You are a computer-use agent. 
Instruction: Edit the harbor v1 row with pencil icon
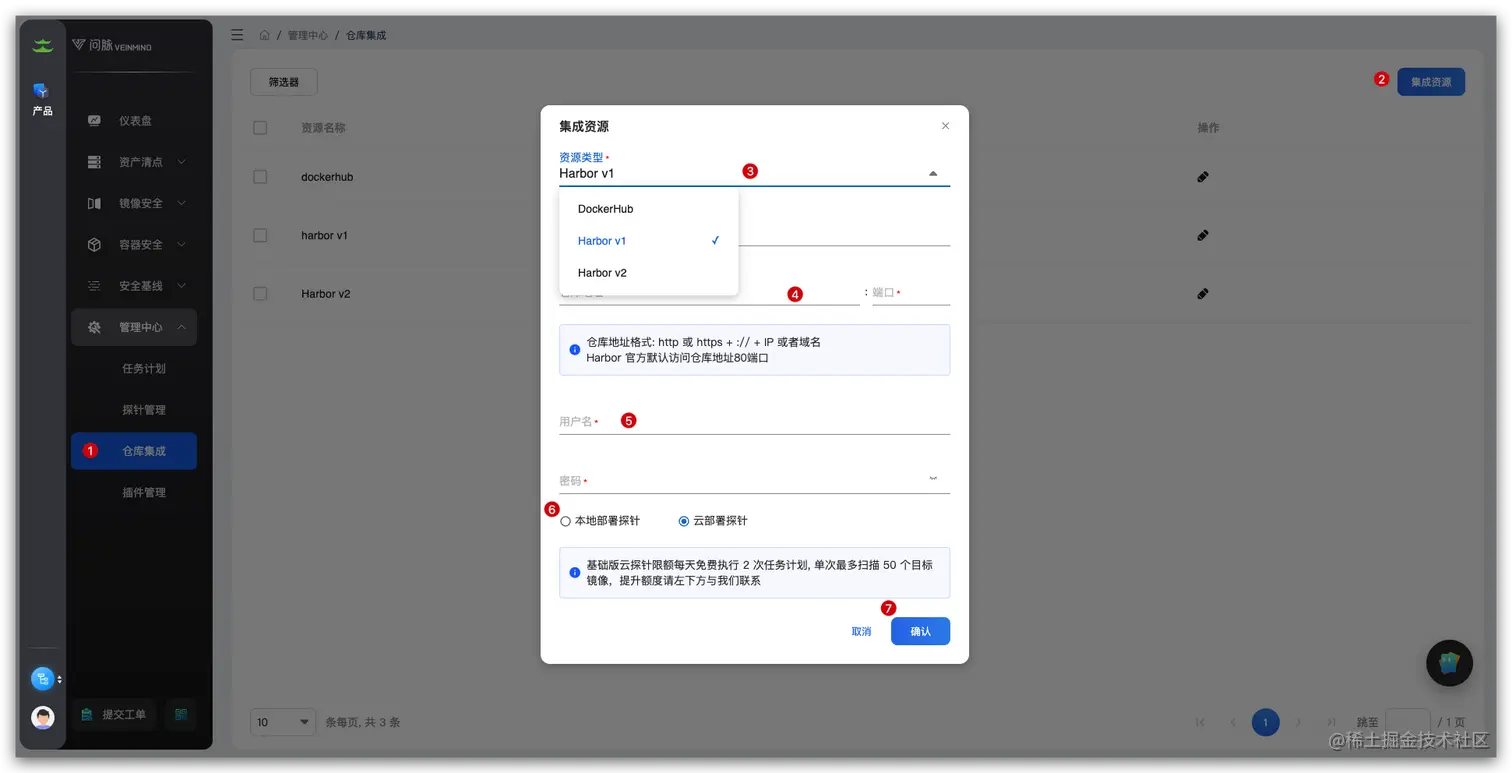click(1203, 236)
